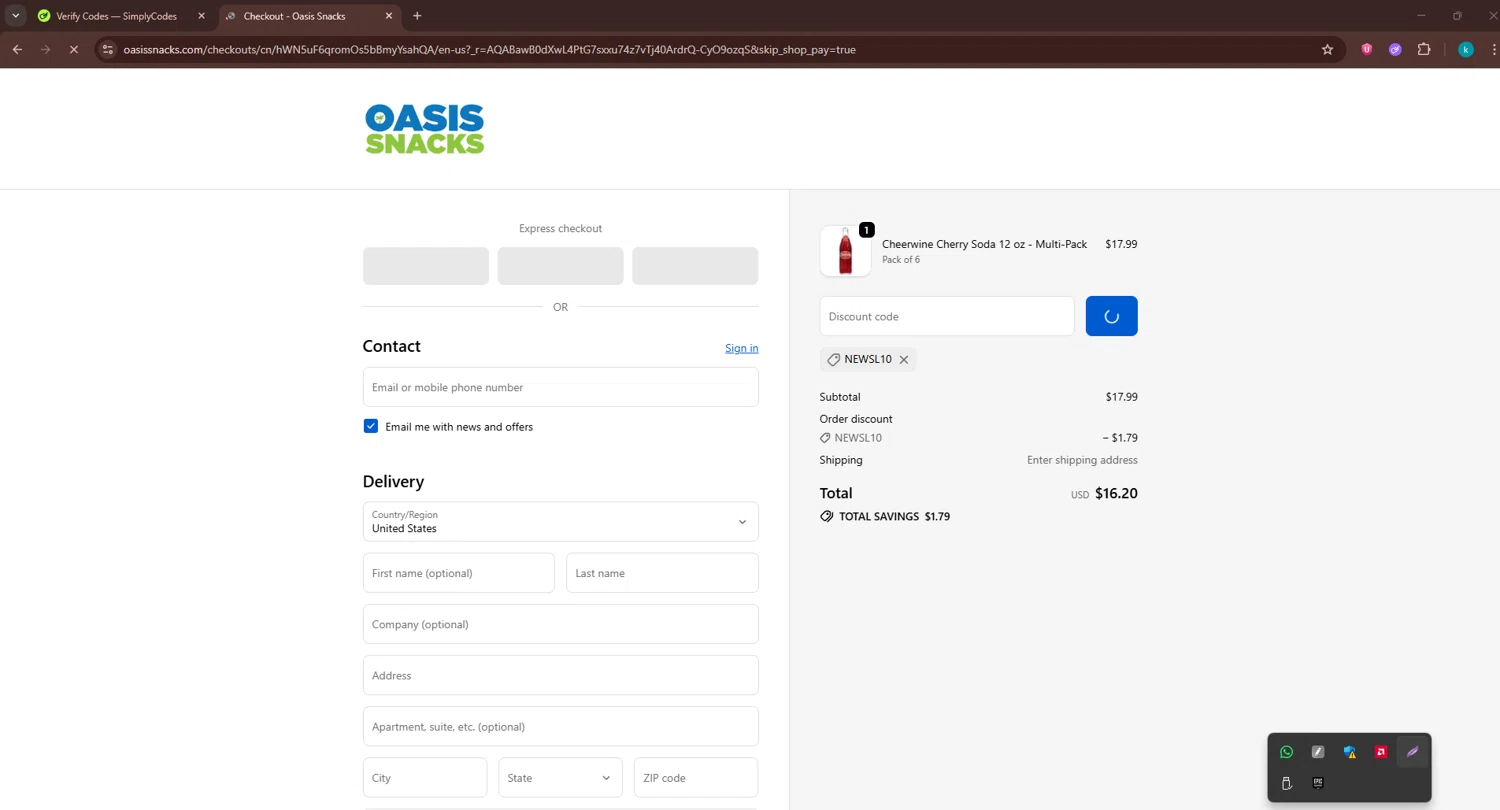The height and width of the screenshot is (810, 1500).
Task: Open the Chrome profile avatar
Action: coord(1466,49)
